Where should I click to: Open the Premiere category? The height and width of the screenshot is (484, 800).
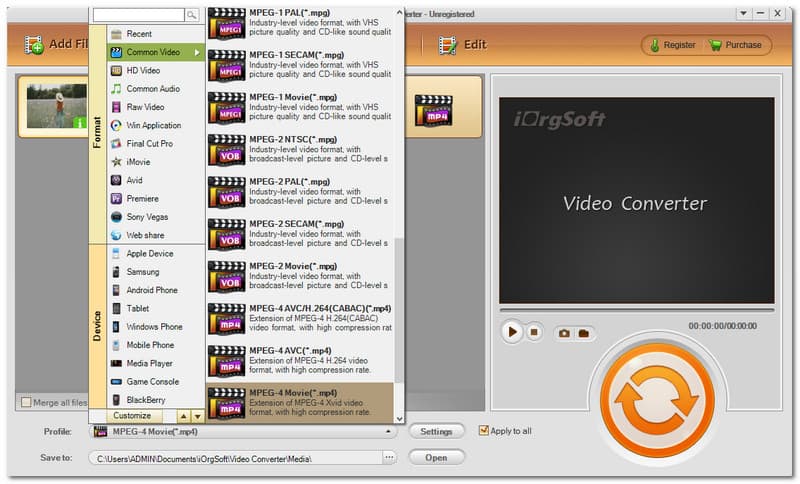click(156, 199)
